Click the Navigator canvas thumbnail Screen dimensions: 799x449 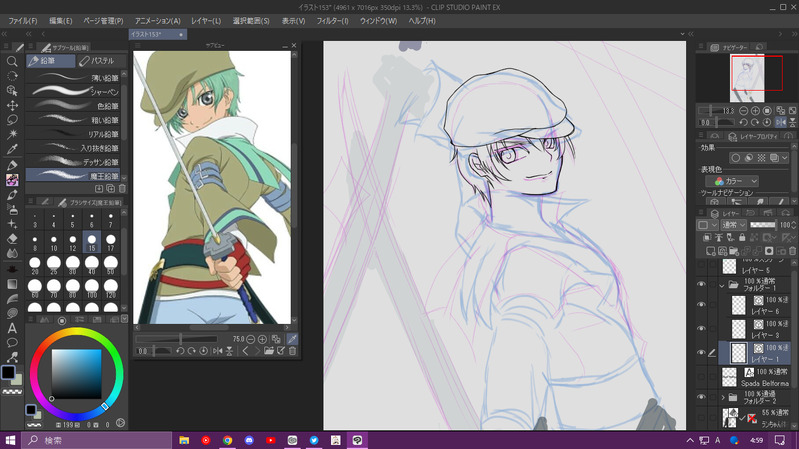[747, 78]
